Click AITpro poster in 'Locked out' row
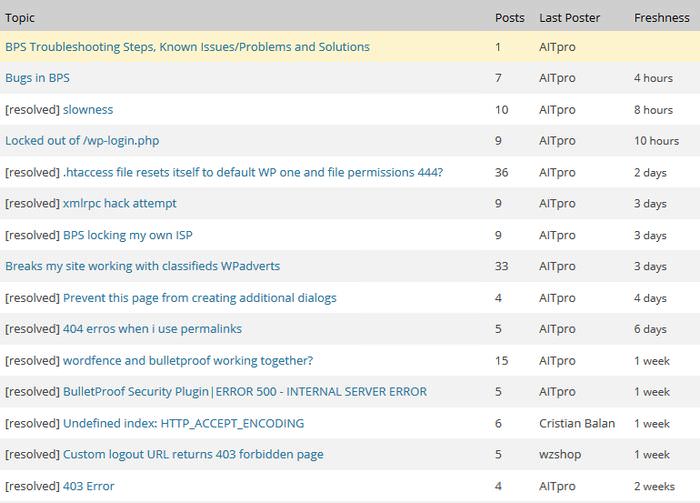The image size is (700, 503). tap(558, 141)
